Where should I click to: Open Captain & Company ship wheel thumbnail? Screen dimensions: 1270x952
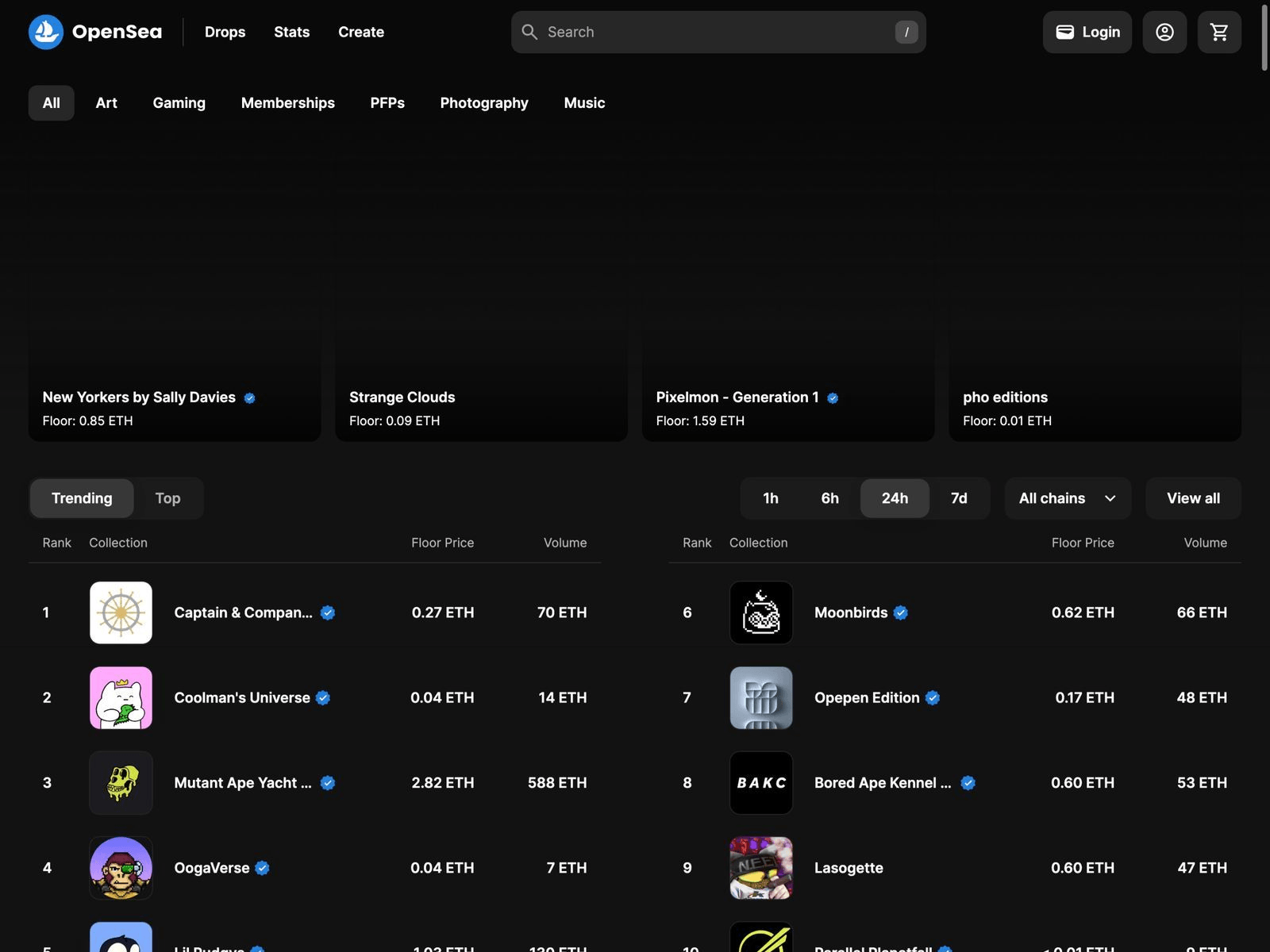(x=121, y=612)
